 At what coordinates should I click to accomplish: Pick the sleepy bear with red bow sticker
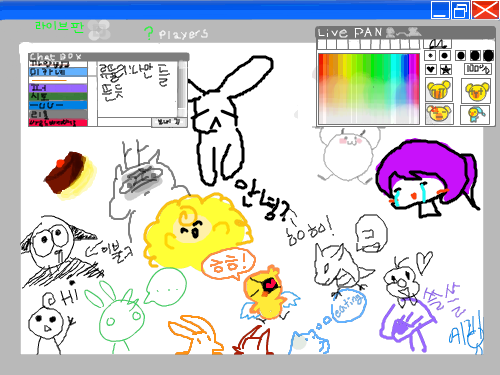point(439,114)
